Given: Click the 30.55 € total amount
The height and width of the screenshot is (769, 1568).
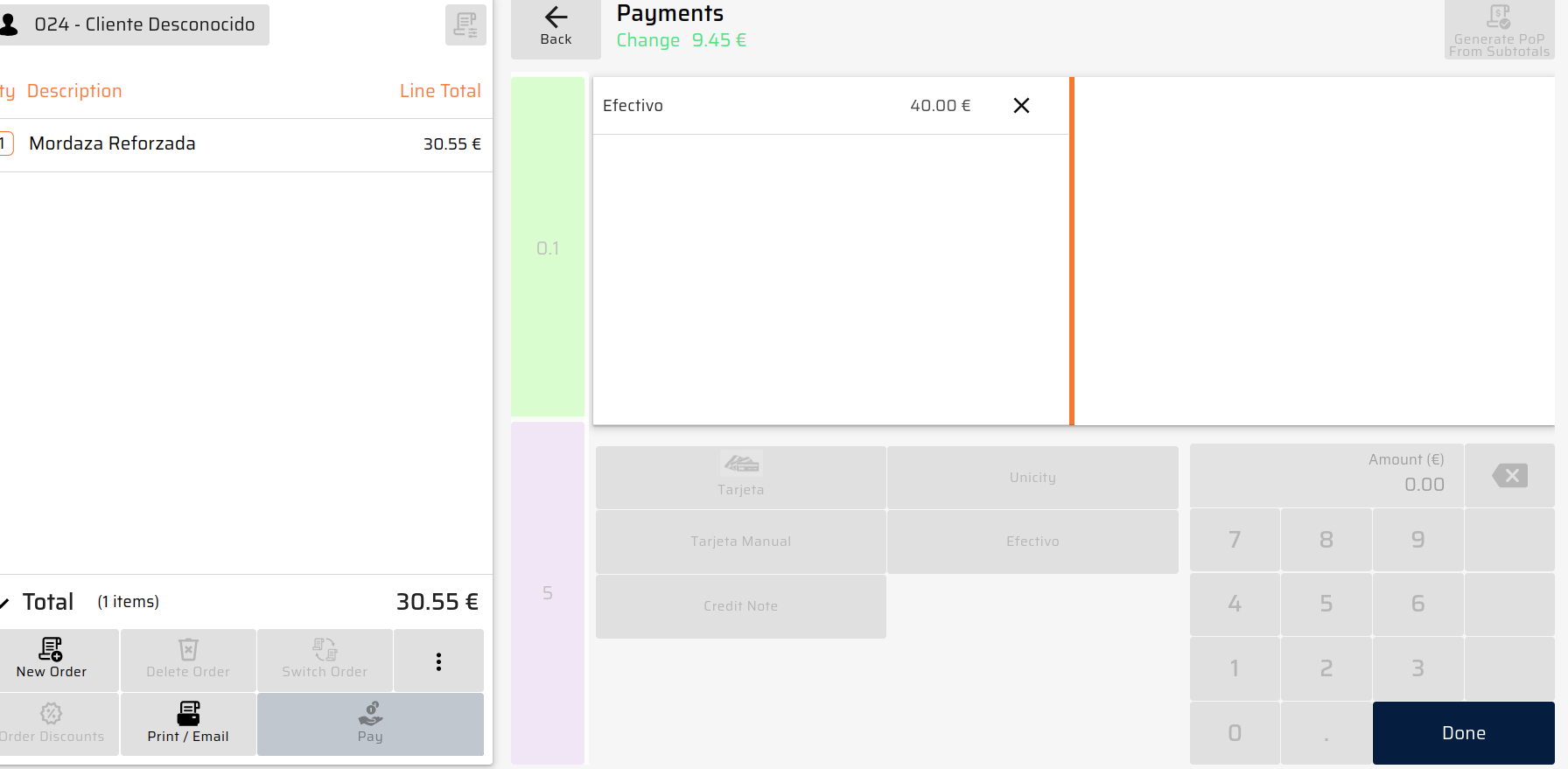Looking at the screenshot, I should click(x=437, y=602).
